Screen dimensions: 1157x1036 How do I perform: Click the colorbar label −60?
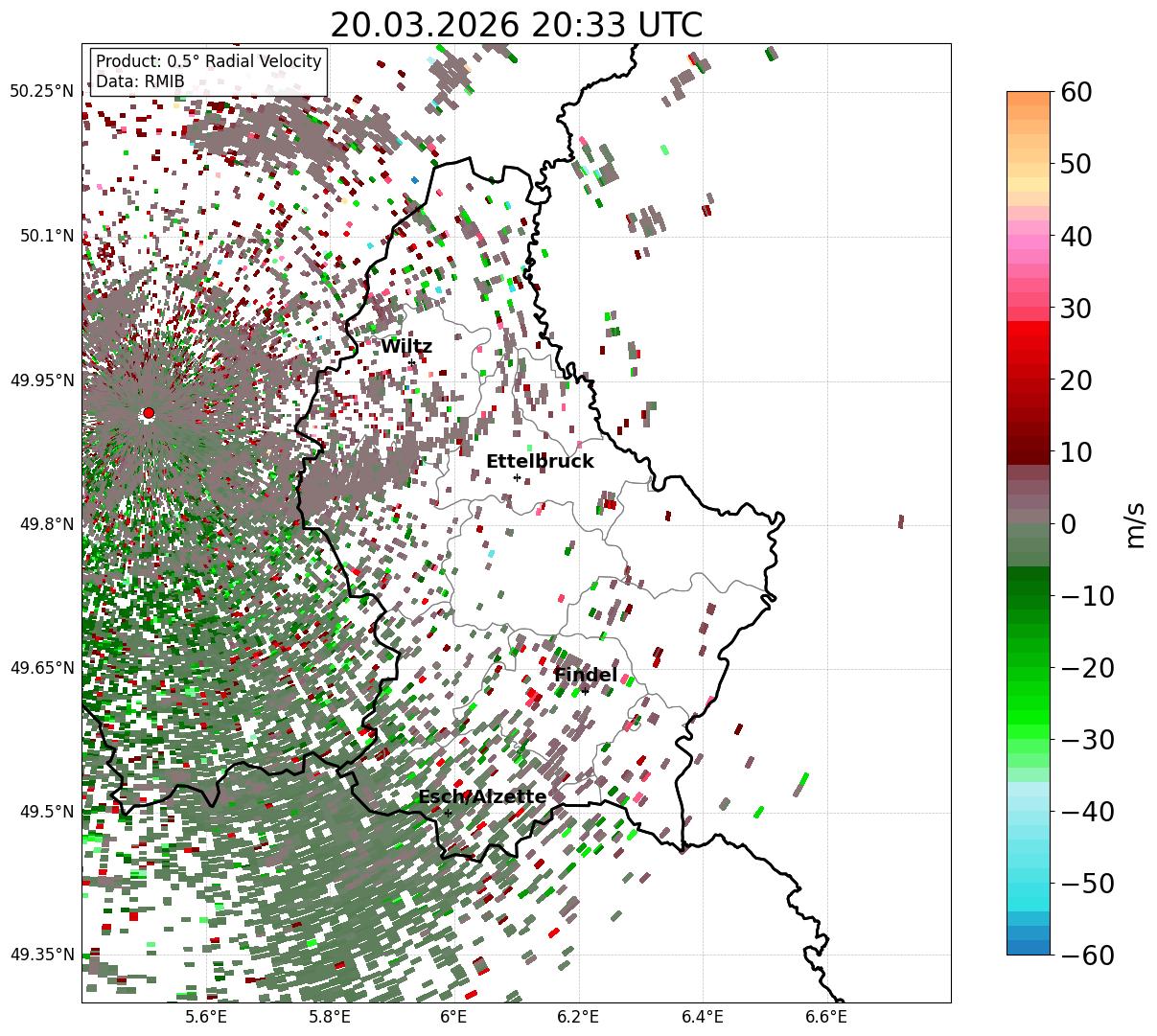click(x=1087, y=955)
